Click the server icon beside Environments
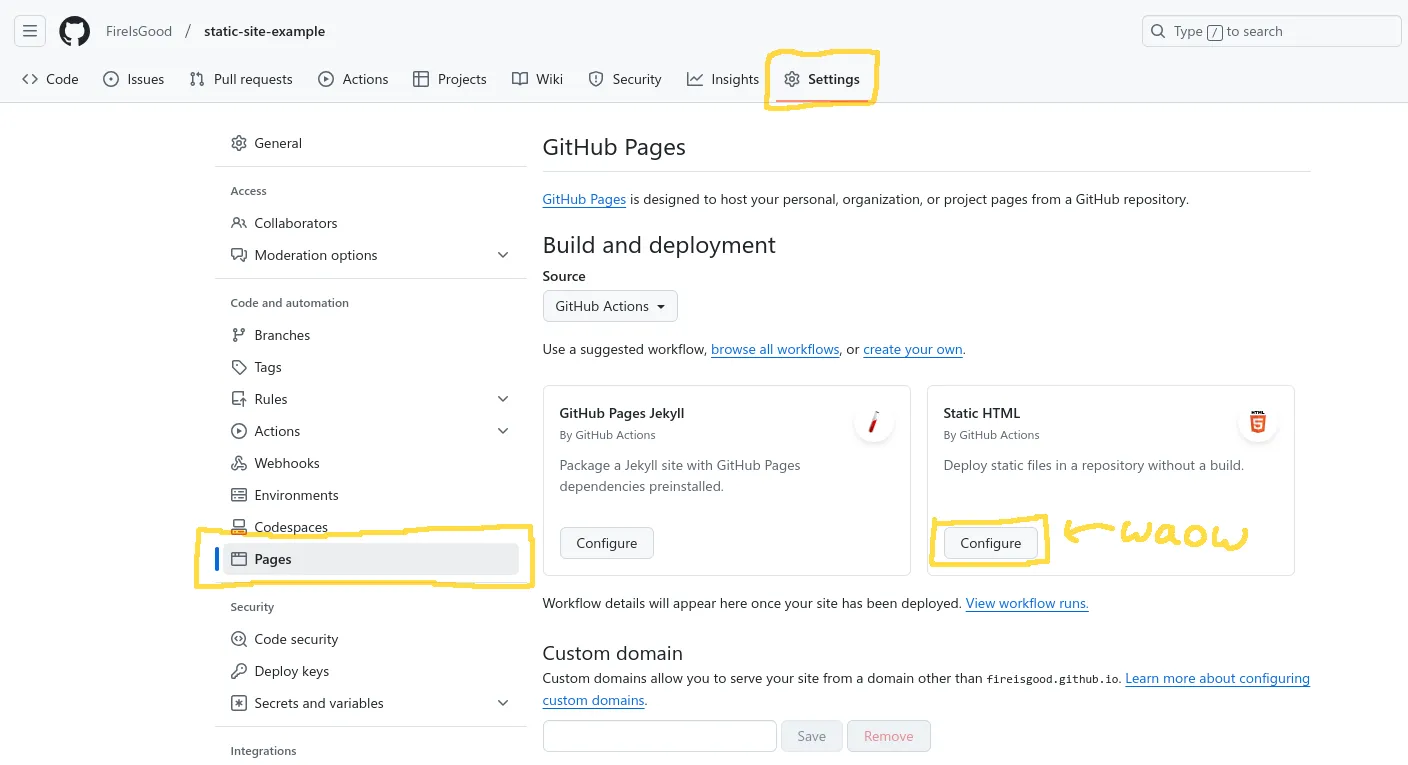Screen dimensions: 1408x765 point(239,495)
